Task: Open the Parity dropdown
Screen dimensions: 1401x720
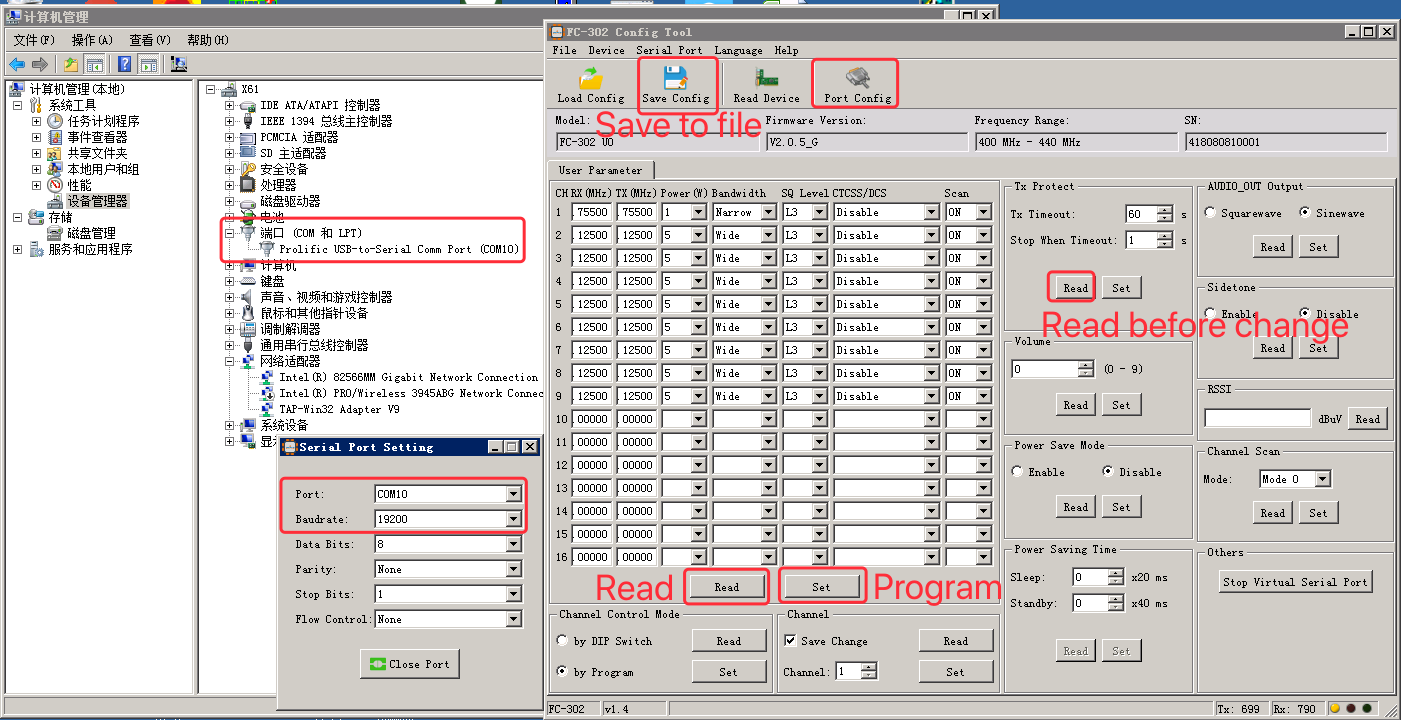Action: (x=513, y=569)
